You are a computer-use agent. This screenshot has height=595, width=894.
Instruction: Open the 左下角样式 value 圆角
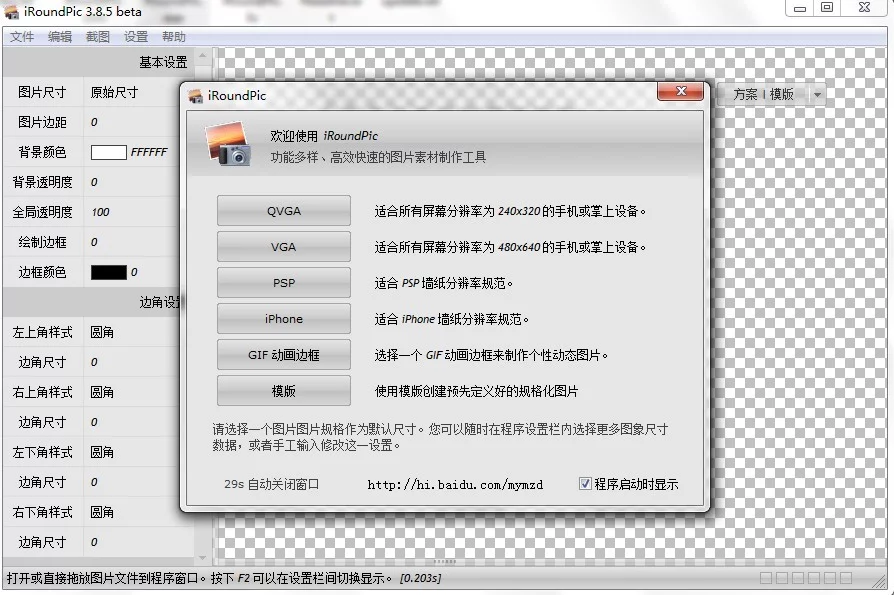(102, 452)
